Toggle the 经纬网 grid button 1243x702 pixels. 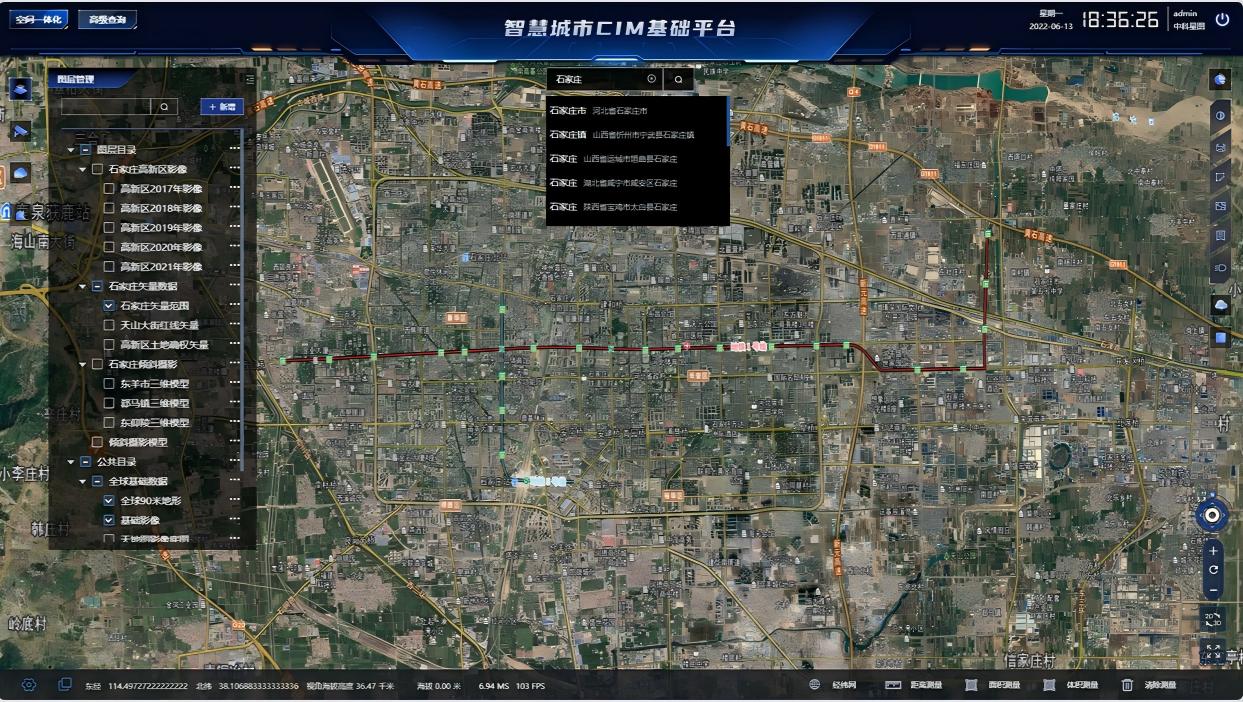tap(834, 685)
